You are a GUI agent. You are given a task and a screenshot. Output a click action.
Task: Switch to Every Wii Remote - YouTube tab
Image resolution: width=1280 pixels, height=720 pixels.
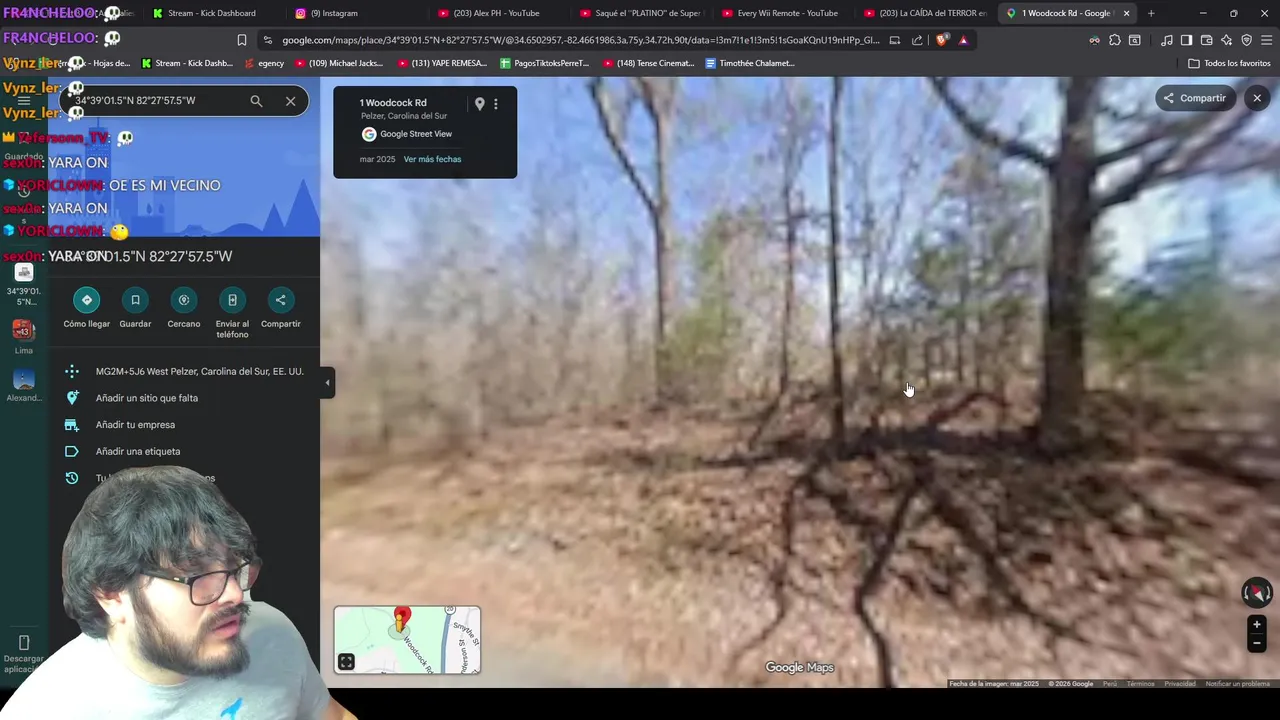(x=787, y=13)
